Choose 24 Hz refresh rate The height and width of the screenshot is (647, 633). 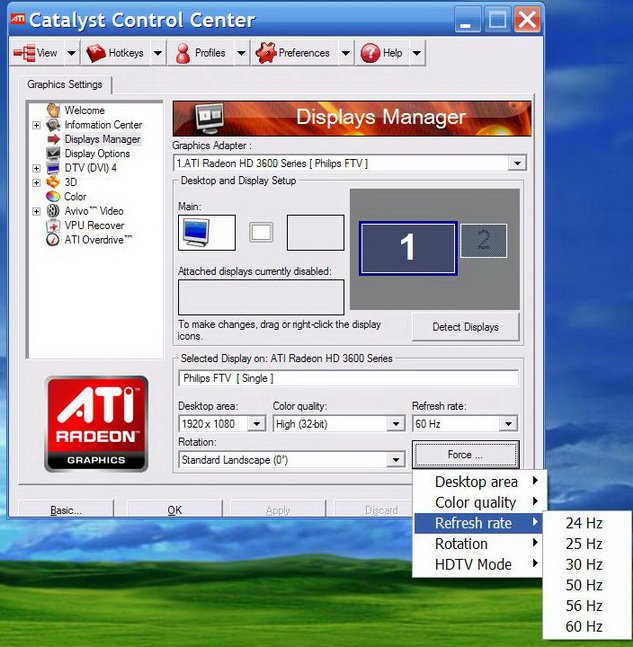(x=586, y=523)
